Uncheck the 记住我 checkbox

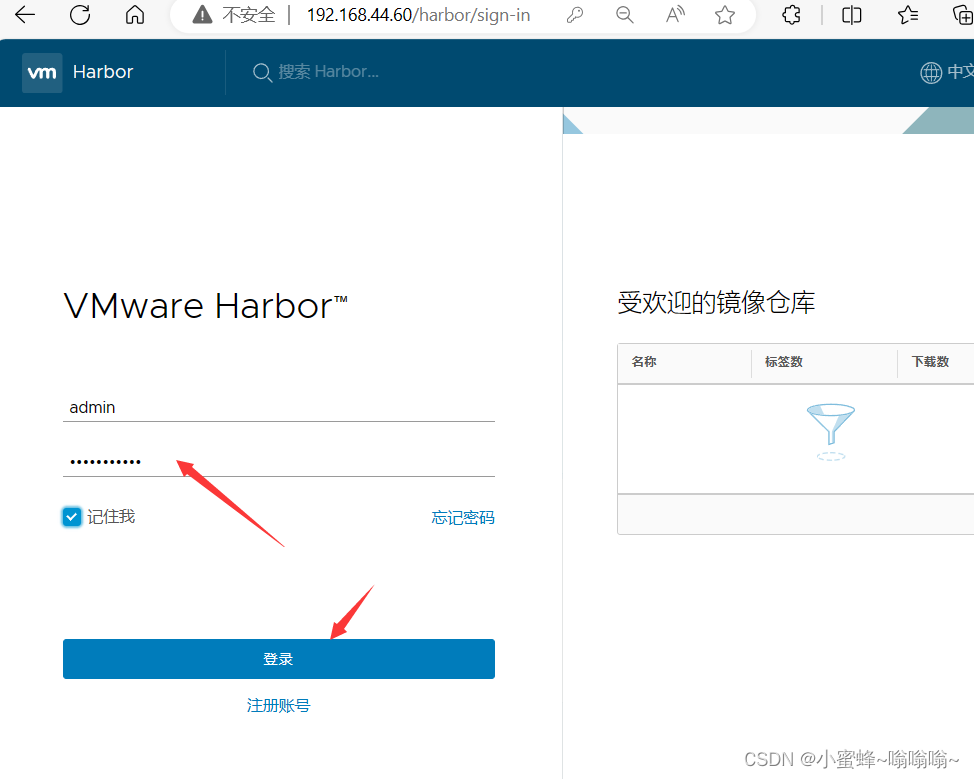coord(72,517)
